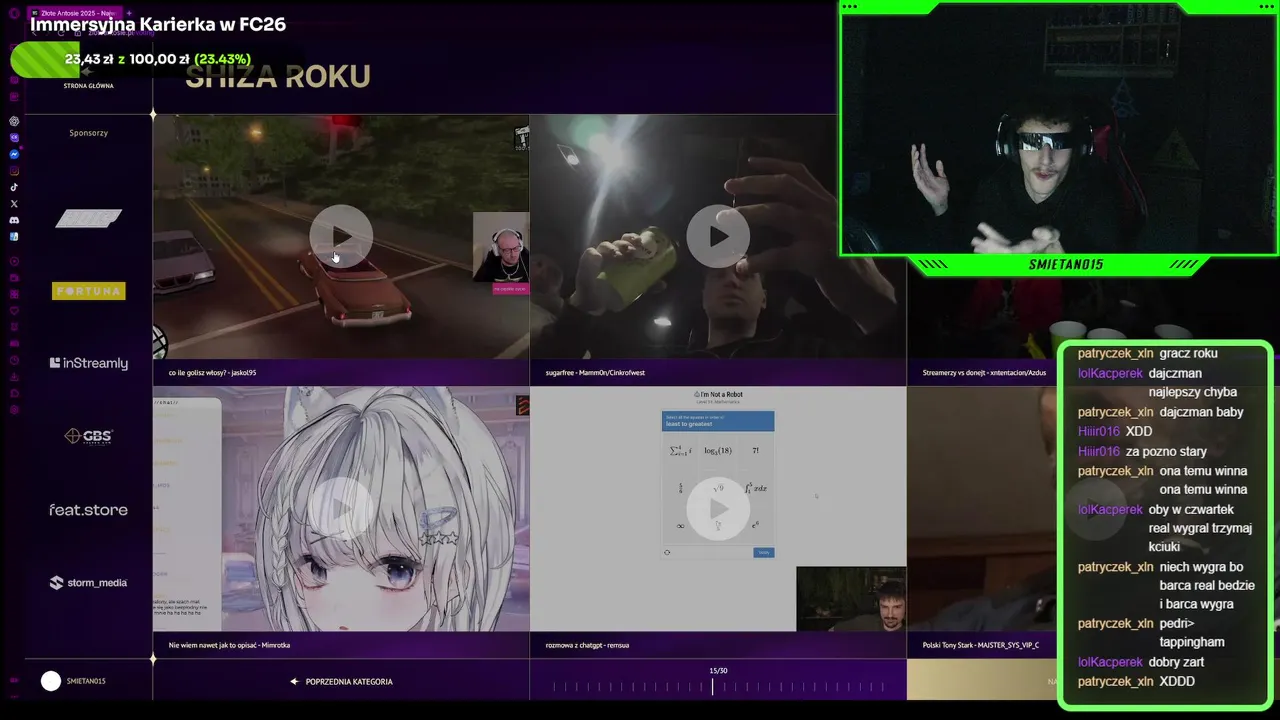This screenshot has width=1280, height=720.
Task: Open ChatGPT in the browser sidebar
Action: [14, 121]
